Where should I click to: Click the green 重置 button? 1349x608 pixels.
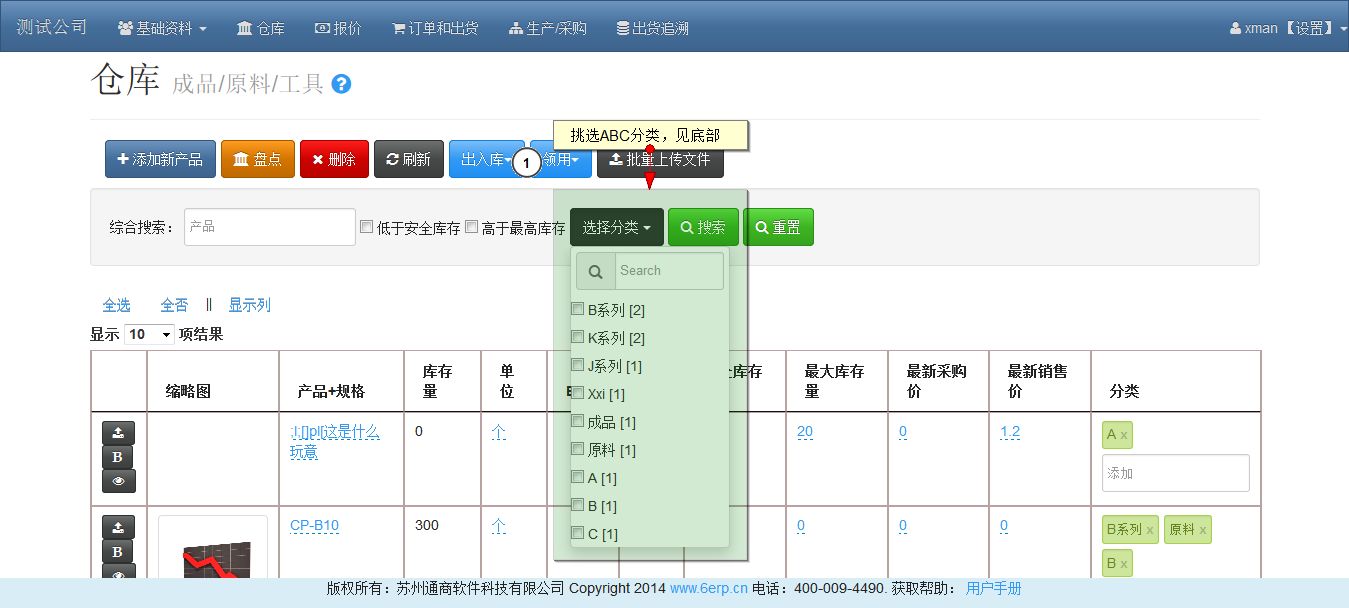click(778, 227)
